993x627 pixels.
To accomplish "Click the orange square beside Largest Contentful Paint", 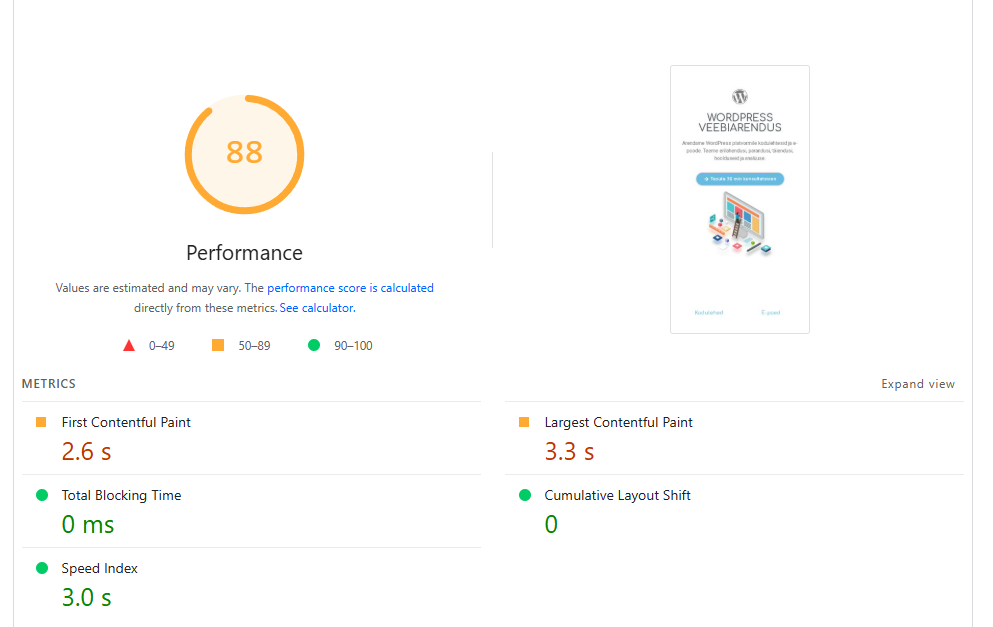I will (524, 423).
